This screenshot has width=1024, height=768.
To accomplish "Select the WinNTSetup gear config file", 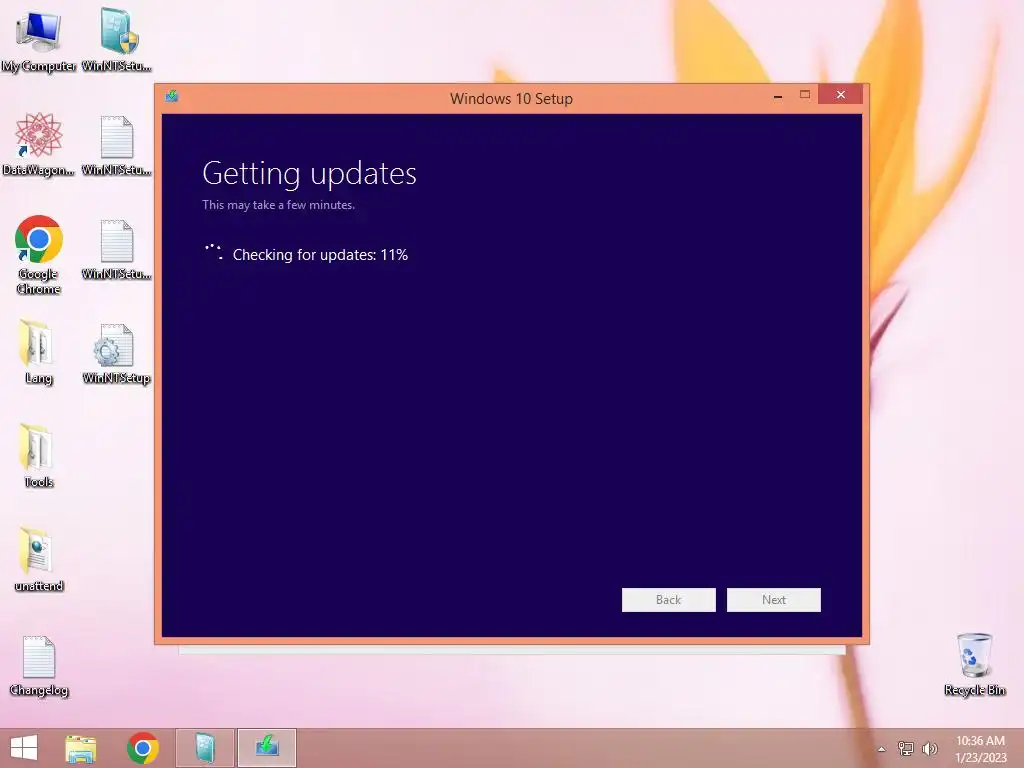I will (x=117, y=353).
